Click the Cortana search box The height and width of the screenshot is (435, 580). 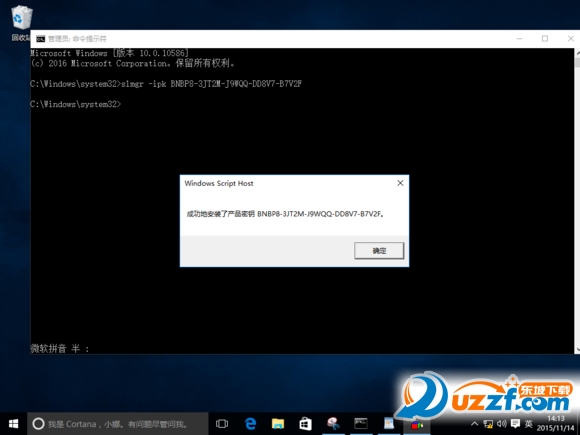(x=118, y=424)
